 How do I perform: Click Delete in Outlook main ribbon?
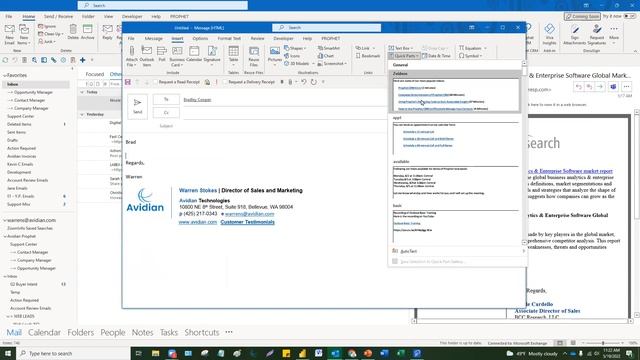73,32
